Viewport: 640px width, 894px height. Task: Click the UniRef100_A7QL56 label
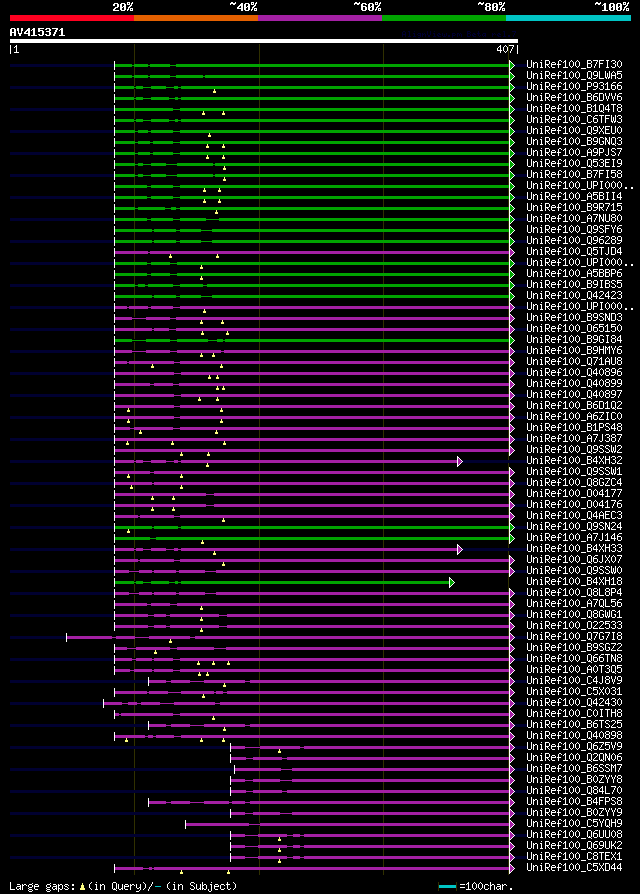pos(574,604)
